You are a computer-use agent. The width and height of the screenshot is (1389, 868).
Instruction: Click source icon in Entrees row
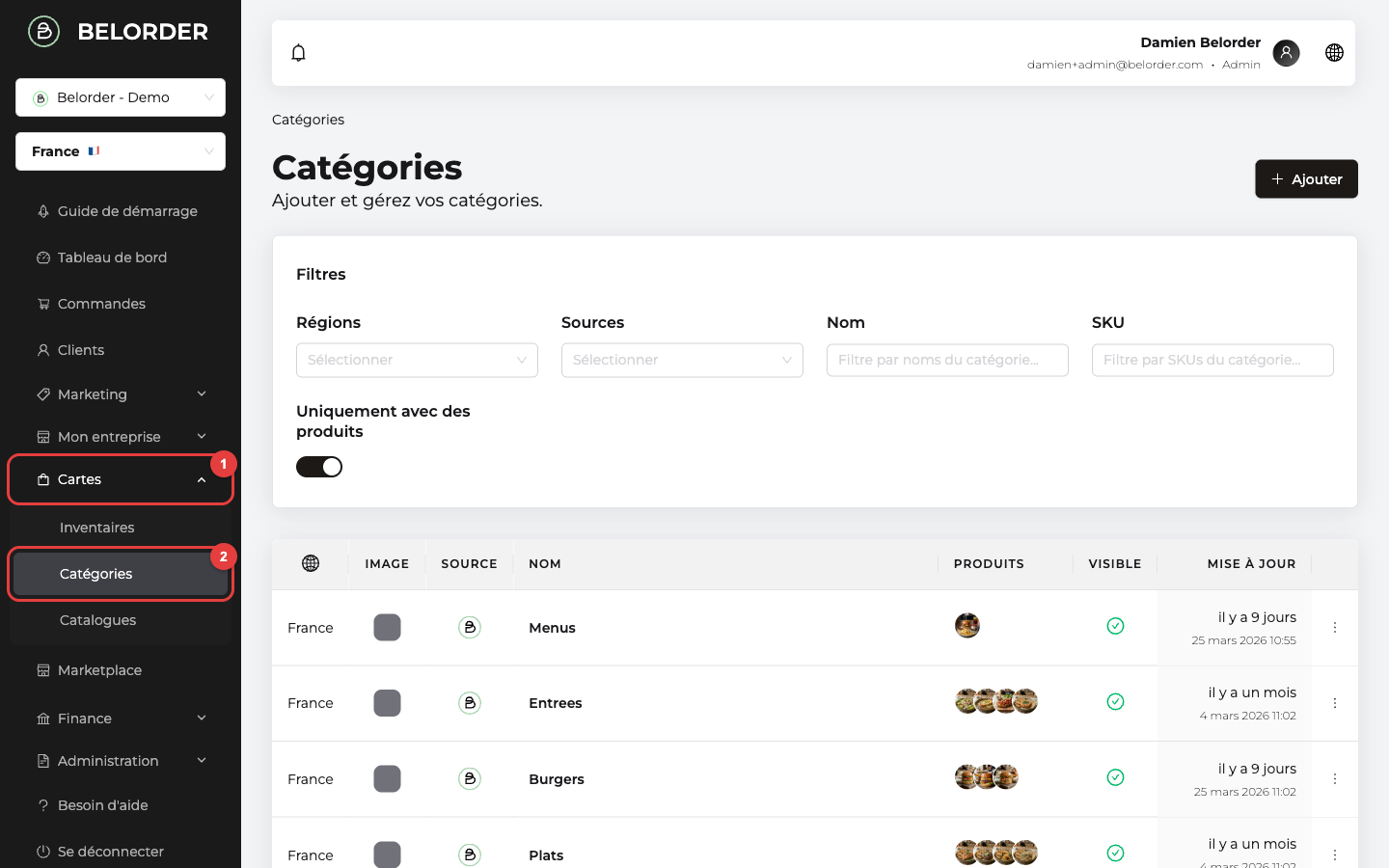point(470,703)
